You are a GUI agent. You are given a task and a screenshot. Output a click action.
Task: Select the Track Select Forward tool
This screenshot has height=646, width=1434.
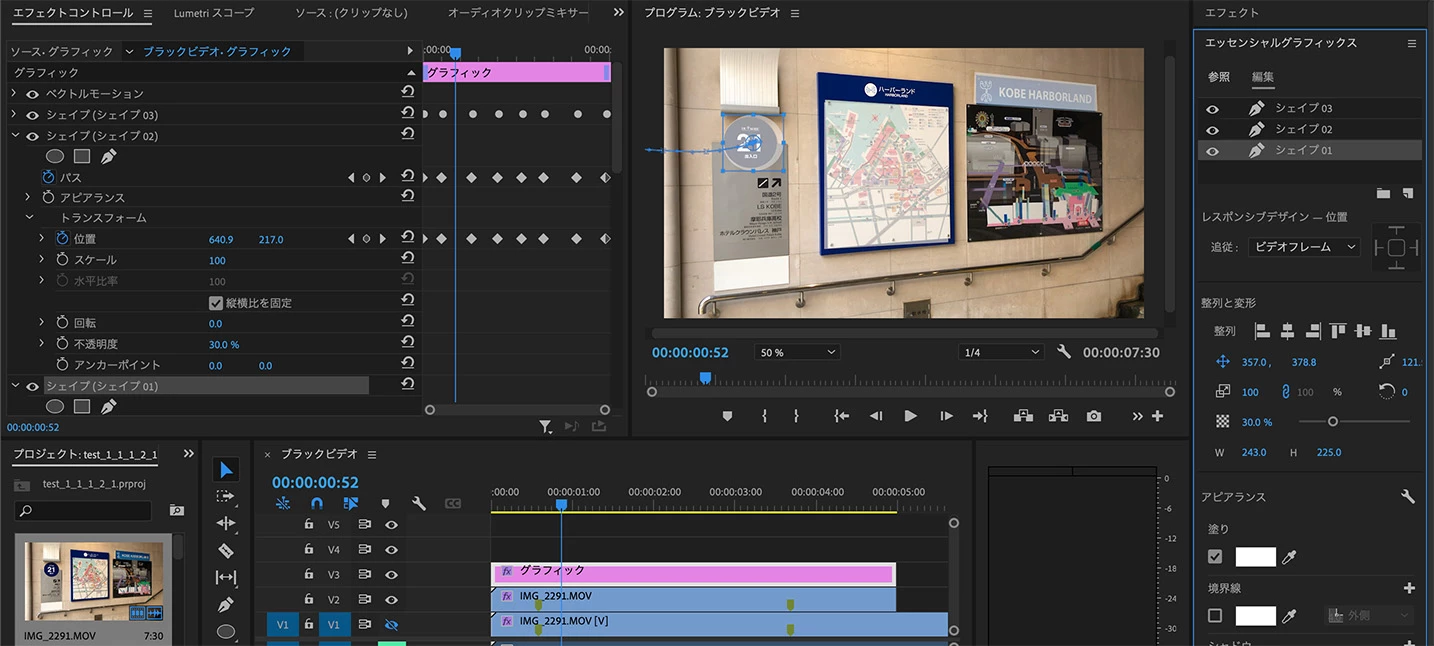pyautogui.click(x=226, y=497)
